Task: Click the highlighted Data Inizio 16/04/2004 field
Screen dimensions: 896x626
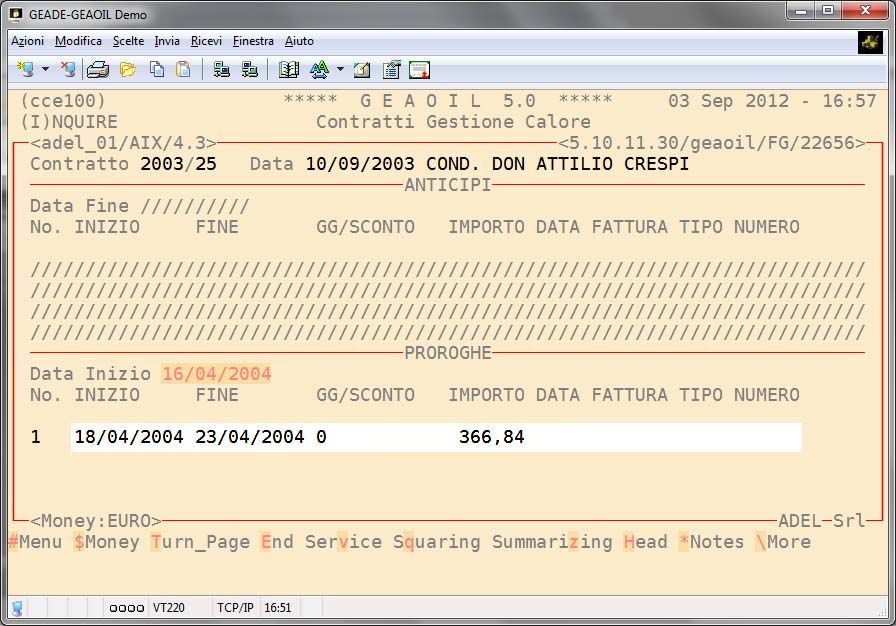Action: point(216,374)
